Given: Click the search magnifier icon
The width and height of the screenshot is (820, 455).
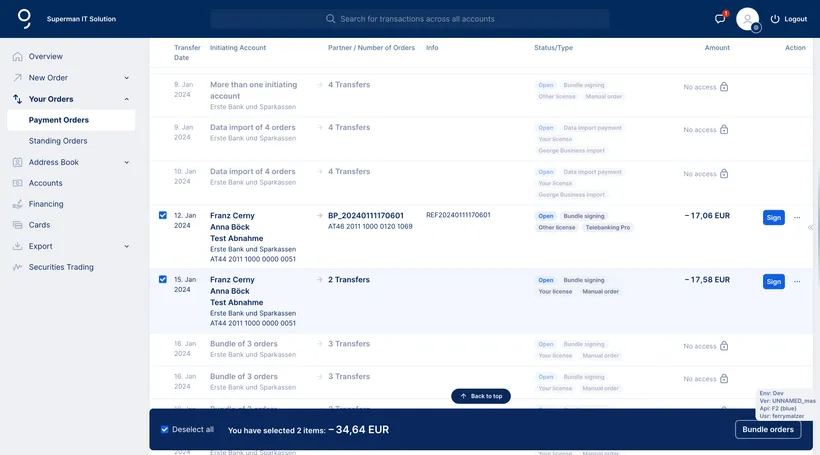Looking at the screenshot, I should click(331, 19).
